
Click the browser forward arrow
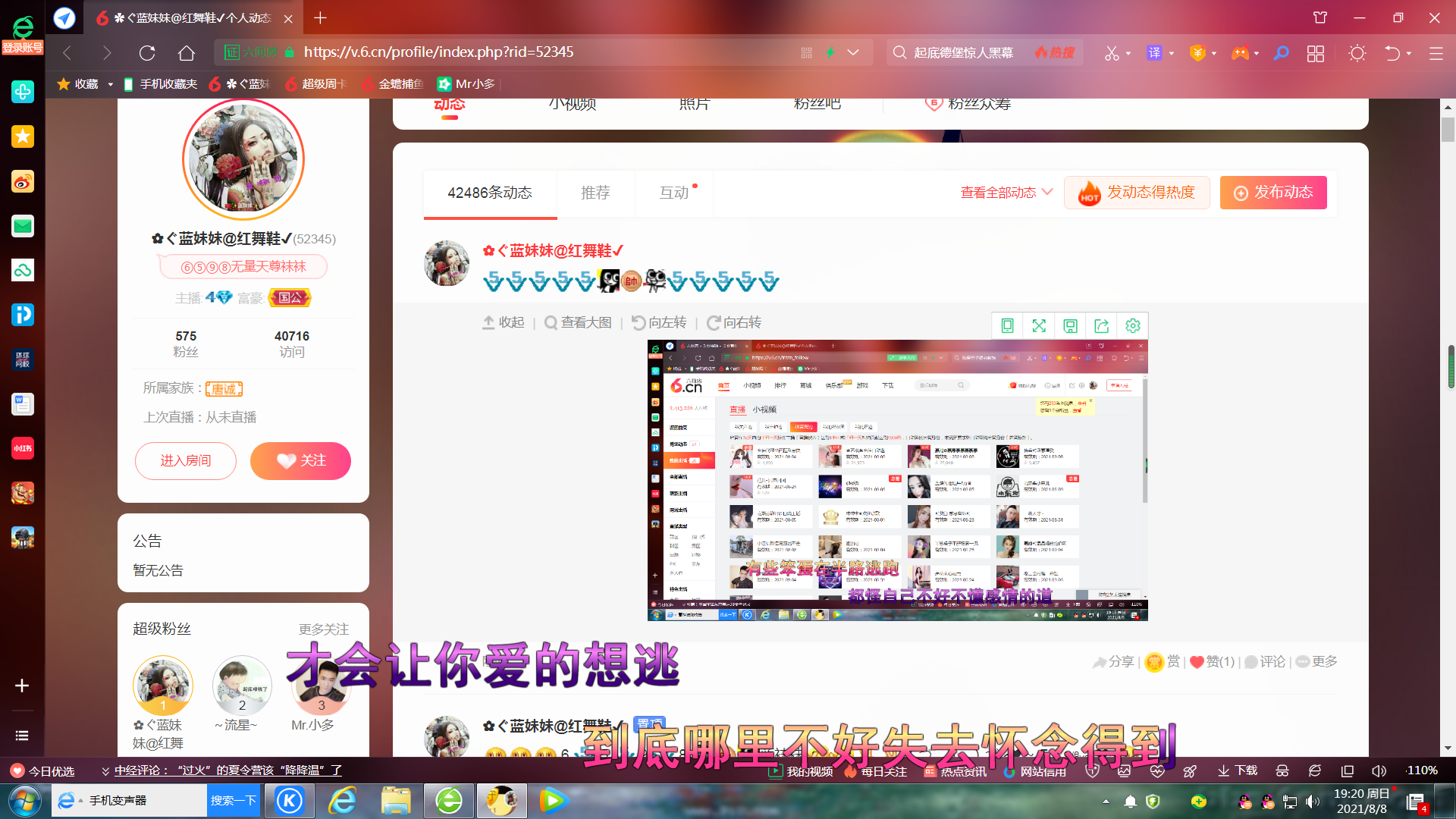(x=107, y=52)
